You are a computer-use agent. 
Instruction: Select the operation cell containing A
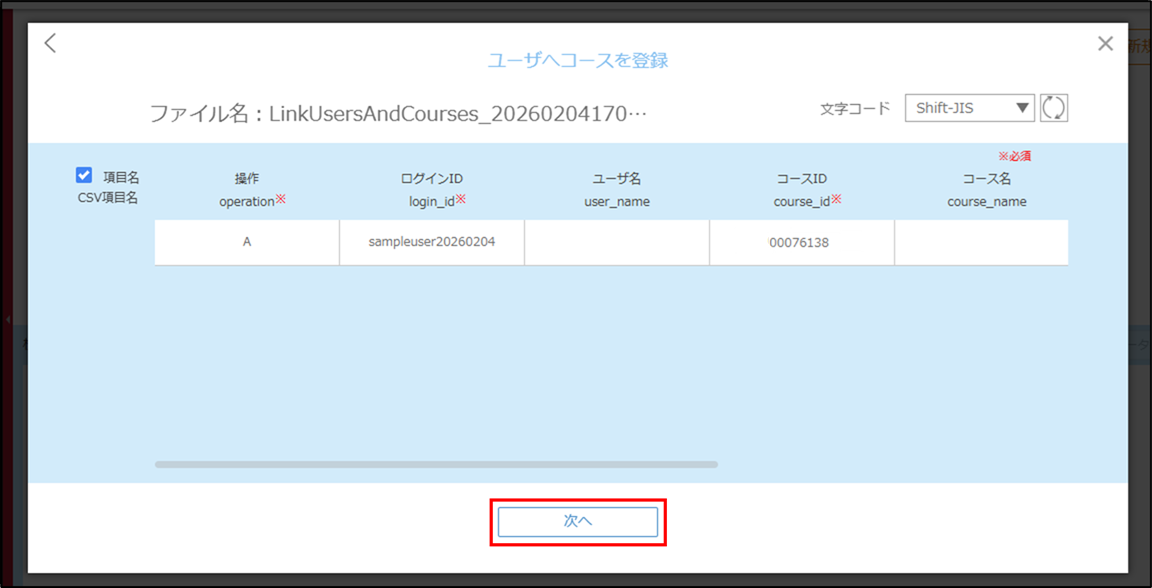[247, 242]
